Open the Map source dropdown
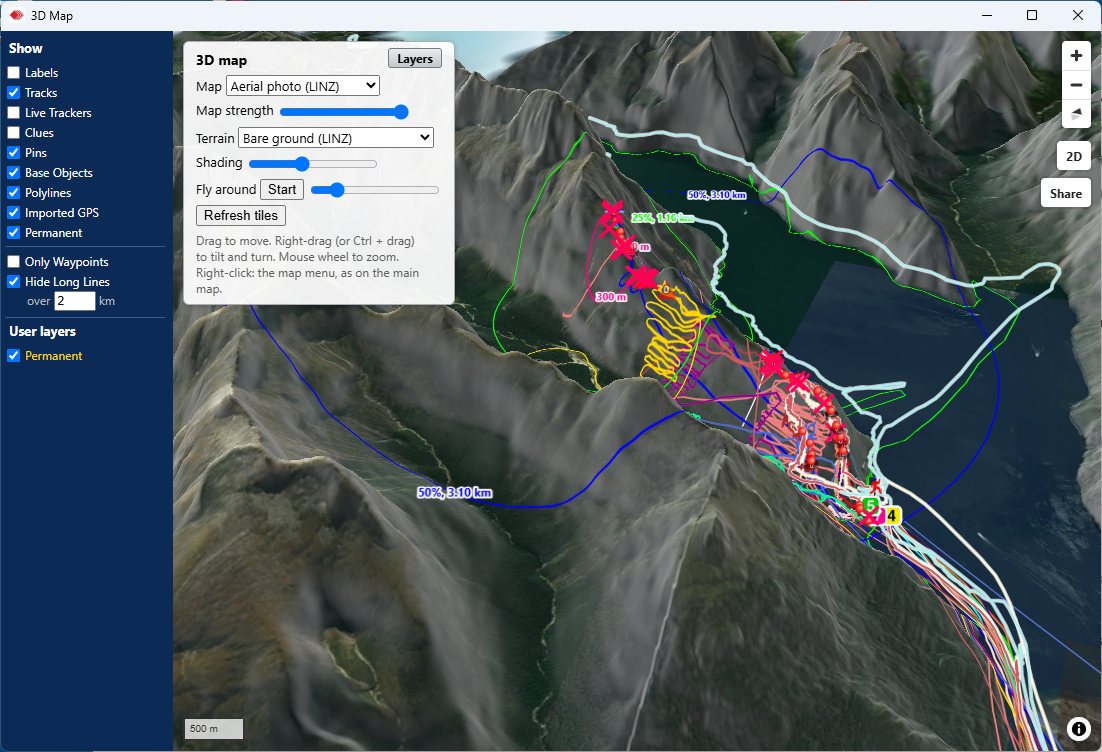This screenshot has width=1102, height=752. tap(303, 86)
